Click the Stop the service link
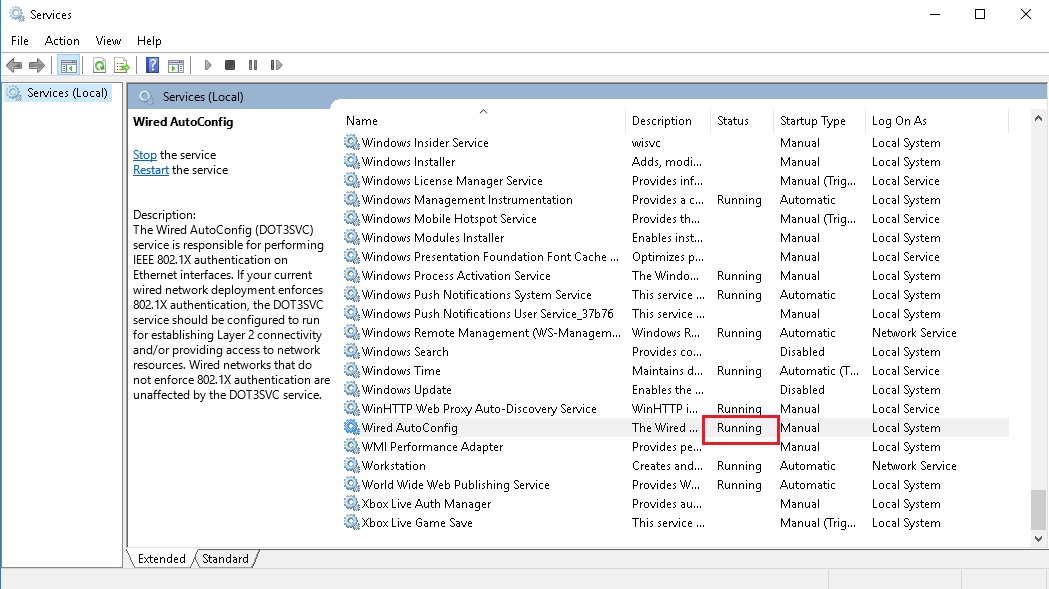Screen dimensions: 1049x589 [x=145, y=155]
